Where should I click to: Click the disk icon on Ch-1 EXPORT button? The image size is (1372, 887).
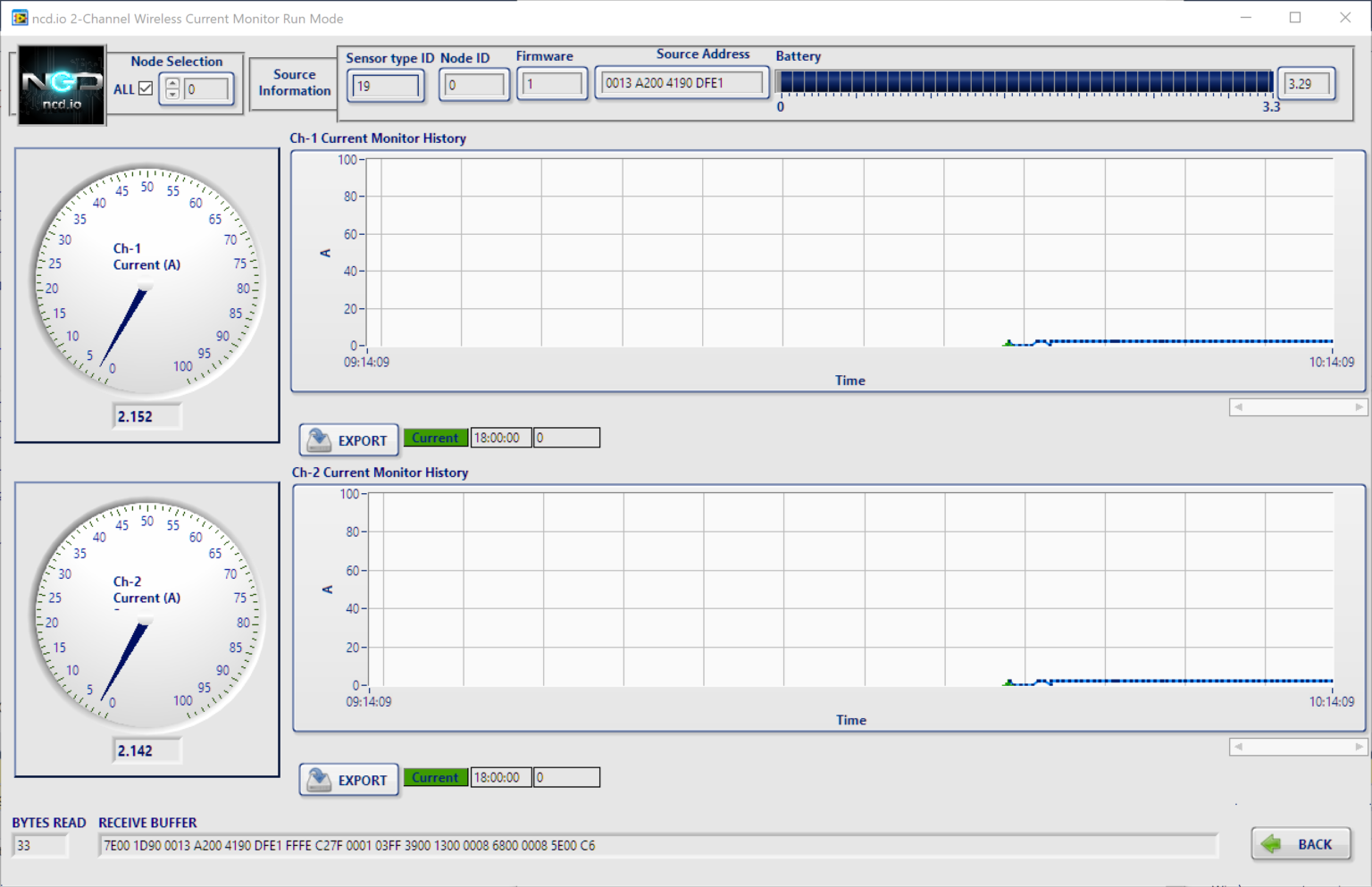click(319, 439)
